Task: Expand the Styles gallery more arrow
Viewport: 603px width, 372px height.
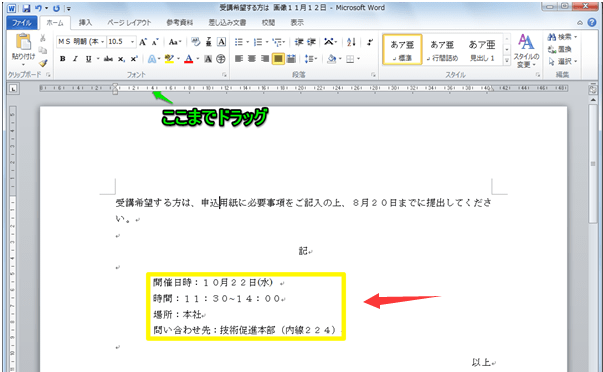Action: pyautogui.click(x=506, y=61)
